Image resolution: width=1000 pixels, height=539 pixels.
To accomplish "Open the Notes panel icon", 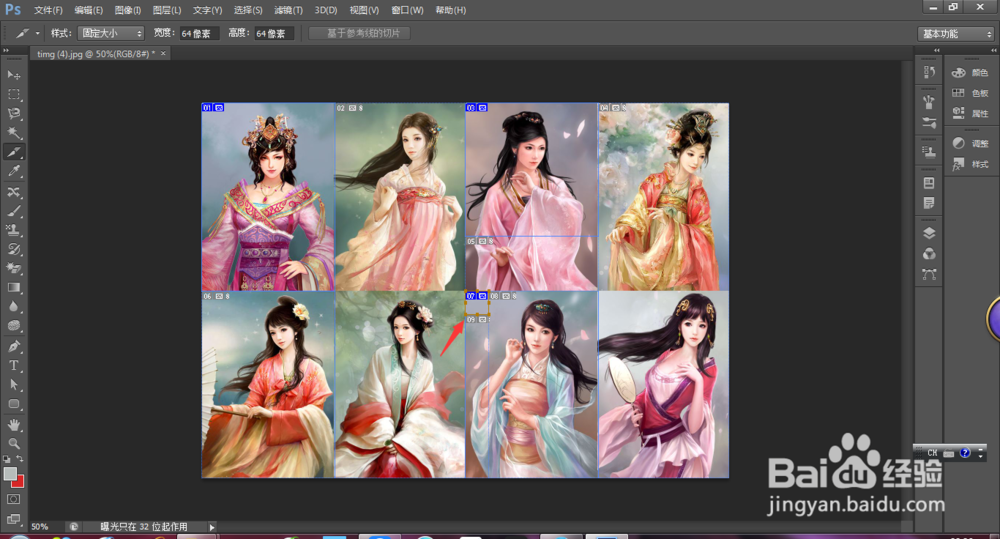I will [929, 203].
